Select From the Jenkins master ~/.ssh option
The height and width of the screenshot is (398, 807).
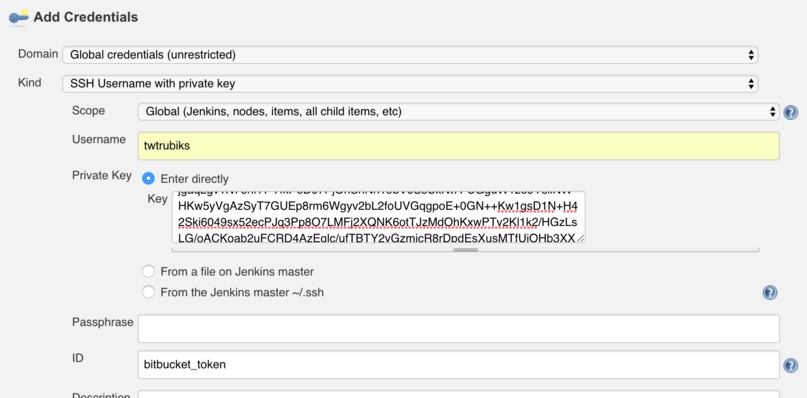click(x=148, y=292)
